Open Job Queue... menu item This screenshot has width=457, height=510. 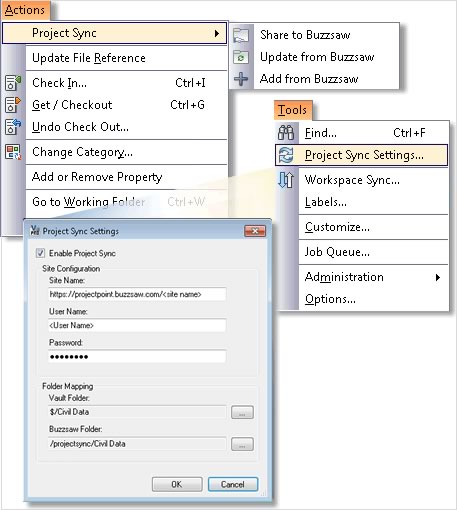362,252
